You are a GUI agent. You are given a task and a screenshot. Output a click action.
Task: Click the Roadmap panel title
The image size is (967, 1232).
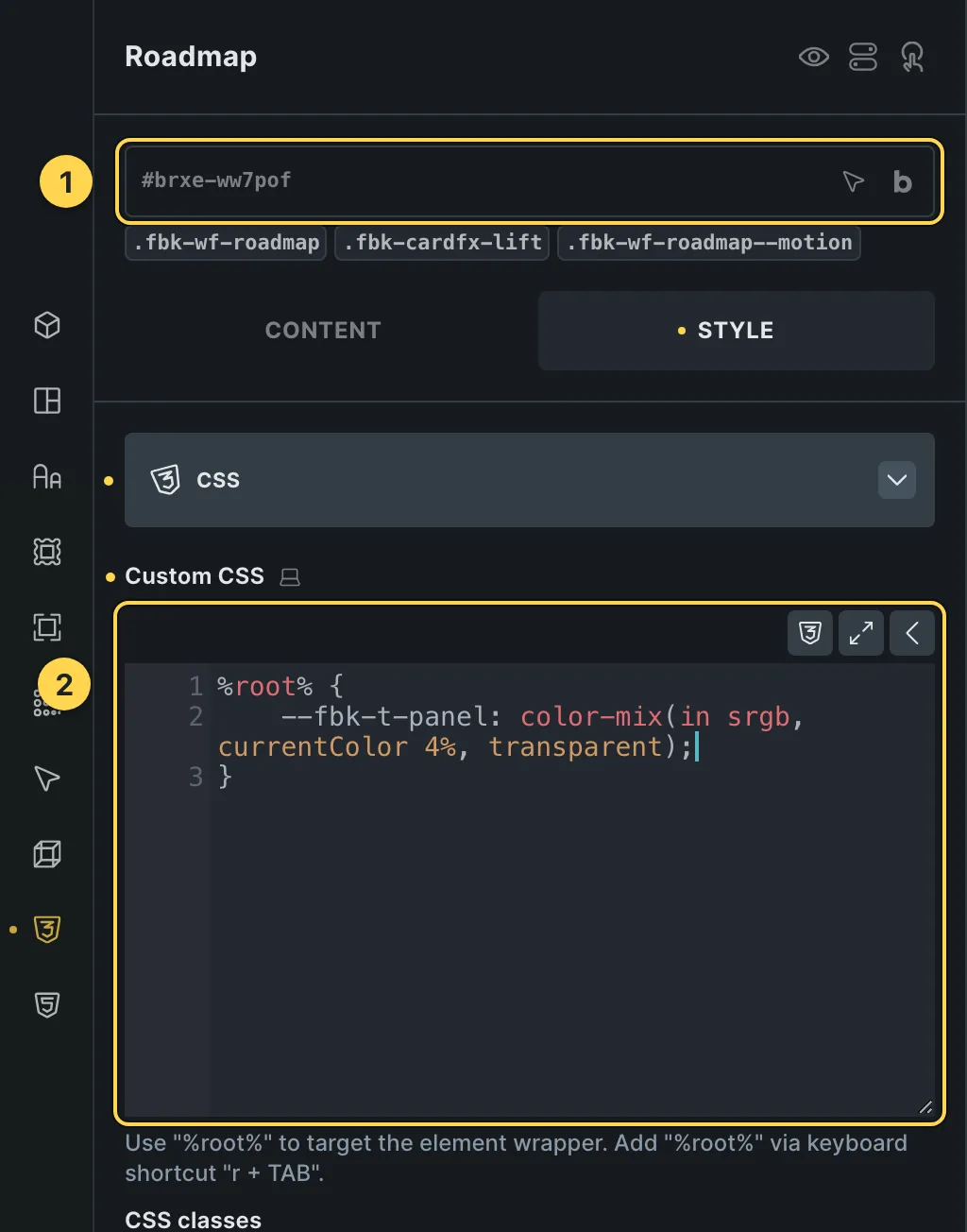pyautogui.click(x=191, y=57)
